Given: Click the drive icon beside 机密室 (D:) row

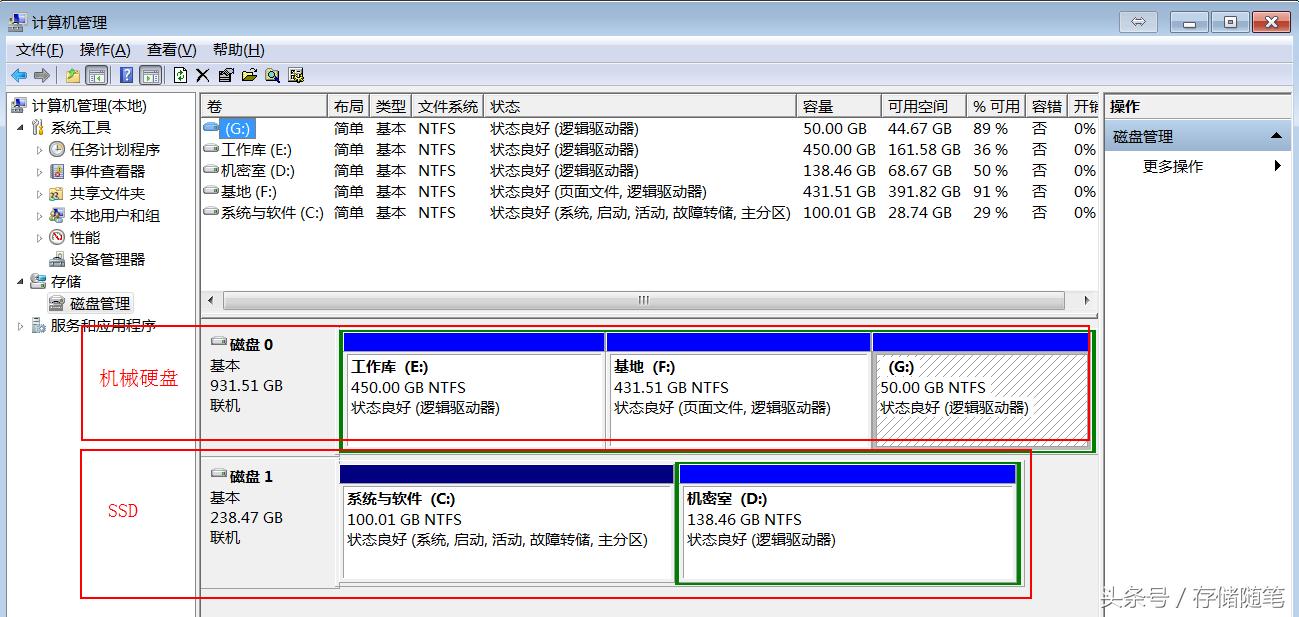Looking at the screenshot, I should coord(211,170).
